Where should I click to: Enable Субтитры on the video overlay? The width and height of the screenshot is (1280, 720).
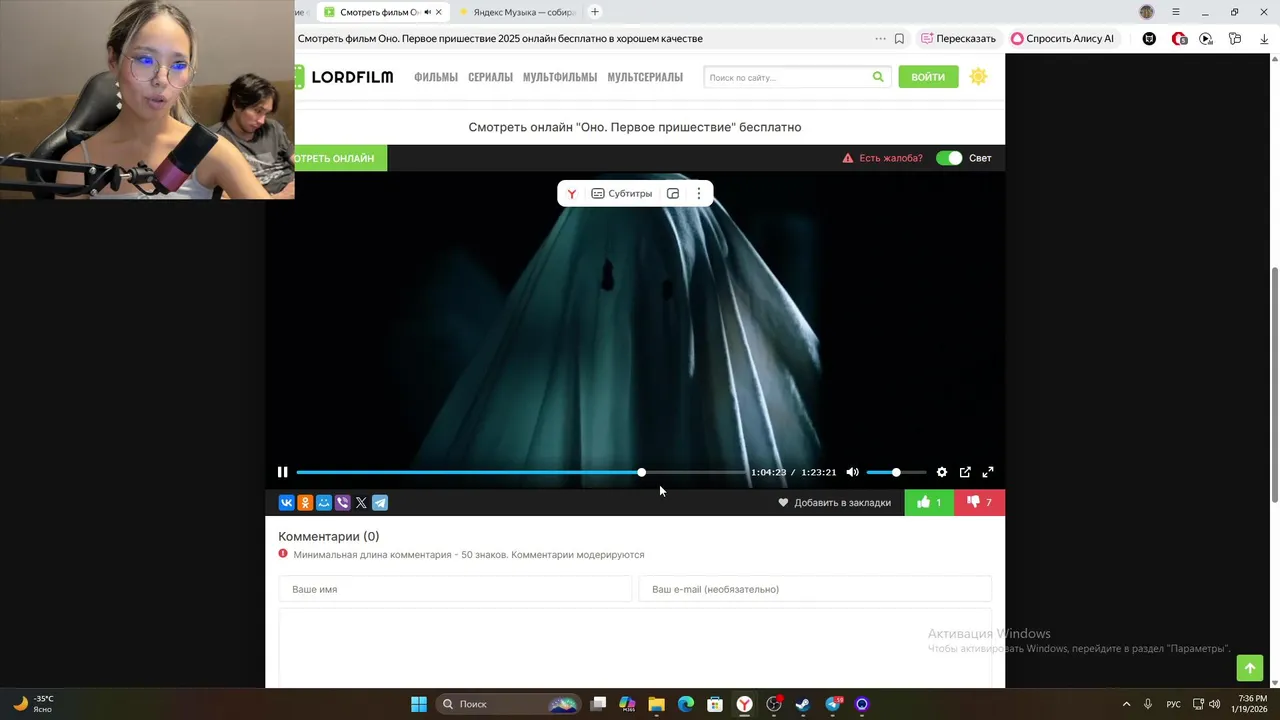click(x=622, y=194)
